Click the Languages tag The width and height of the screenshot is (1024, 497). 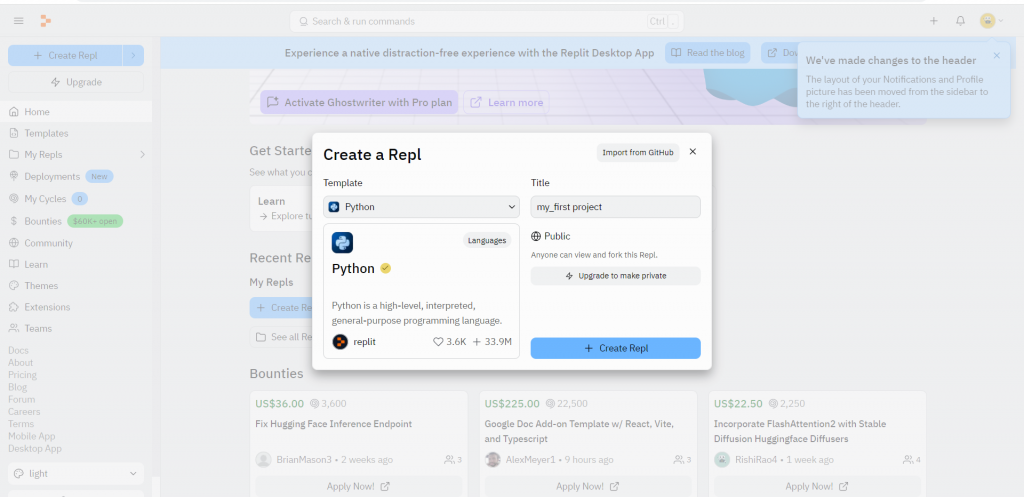(x=487, y=240)
